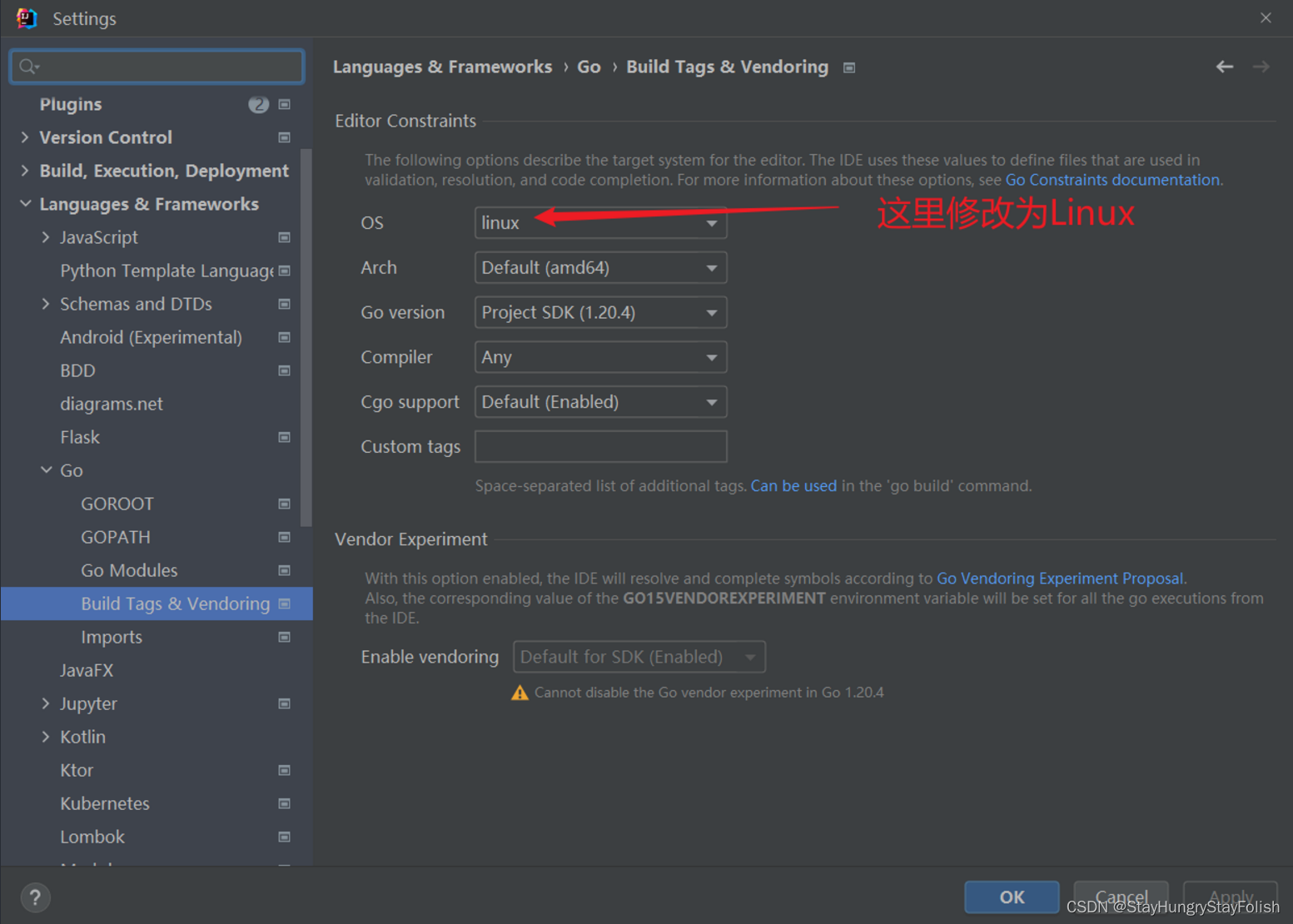Click the project-level icon beside Jupyter
1293x924 pixels.
pos(284,703)
